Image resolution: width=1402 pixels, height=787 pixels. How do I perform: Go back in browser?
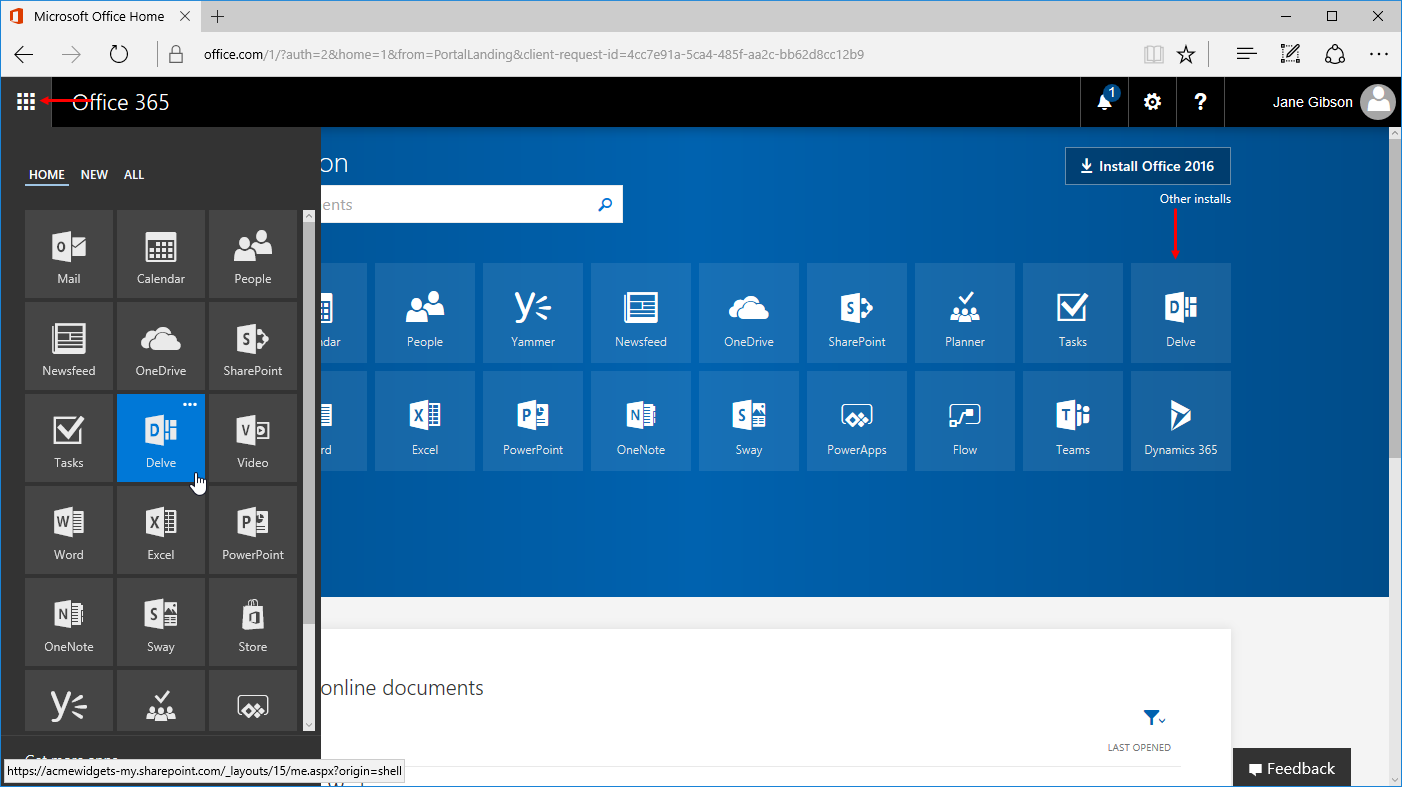pos(24,54)
